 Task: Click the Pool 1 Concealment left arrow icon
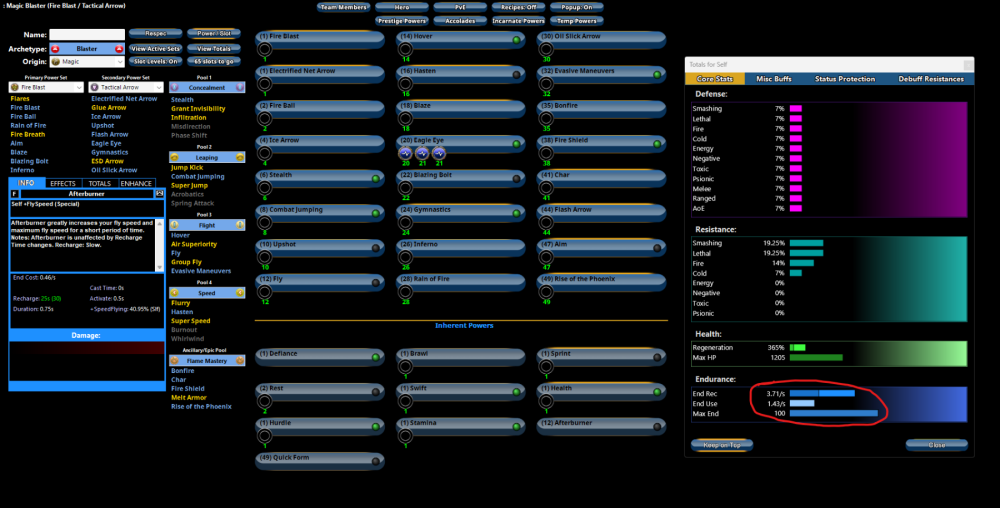click(x=175, y=88)
